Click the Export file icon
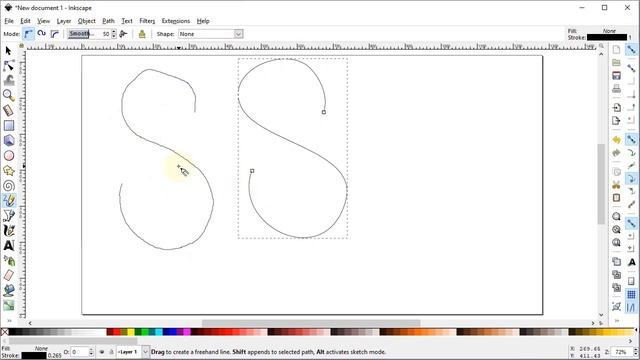The width and height of the screenshot is (640, 360). (x=616, y=120)
